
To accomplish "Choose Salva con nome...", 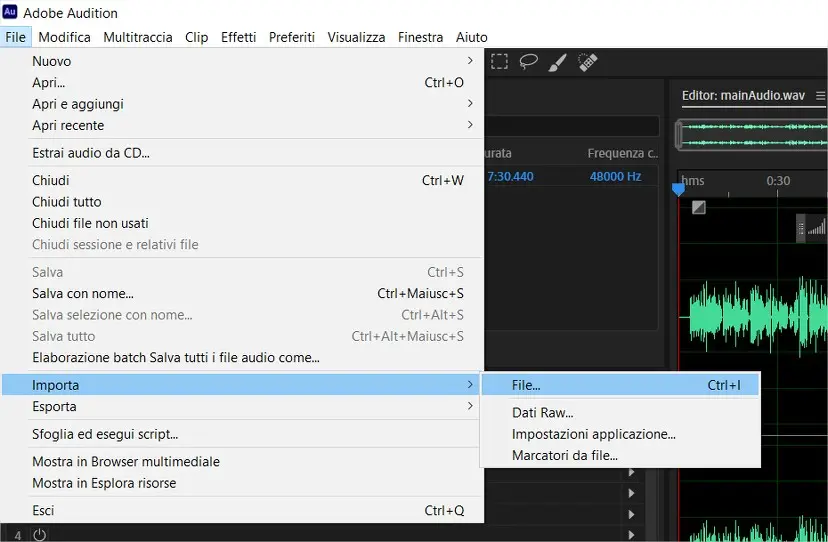I will point(242,293).
